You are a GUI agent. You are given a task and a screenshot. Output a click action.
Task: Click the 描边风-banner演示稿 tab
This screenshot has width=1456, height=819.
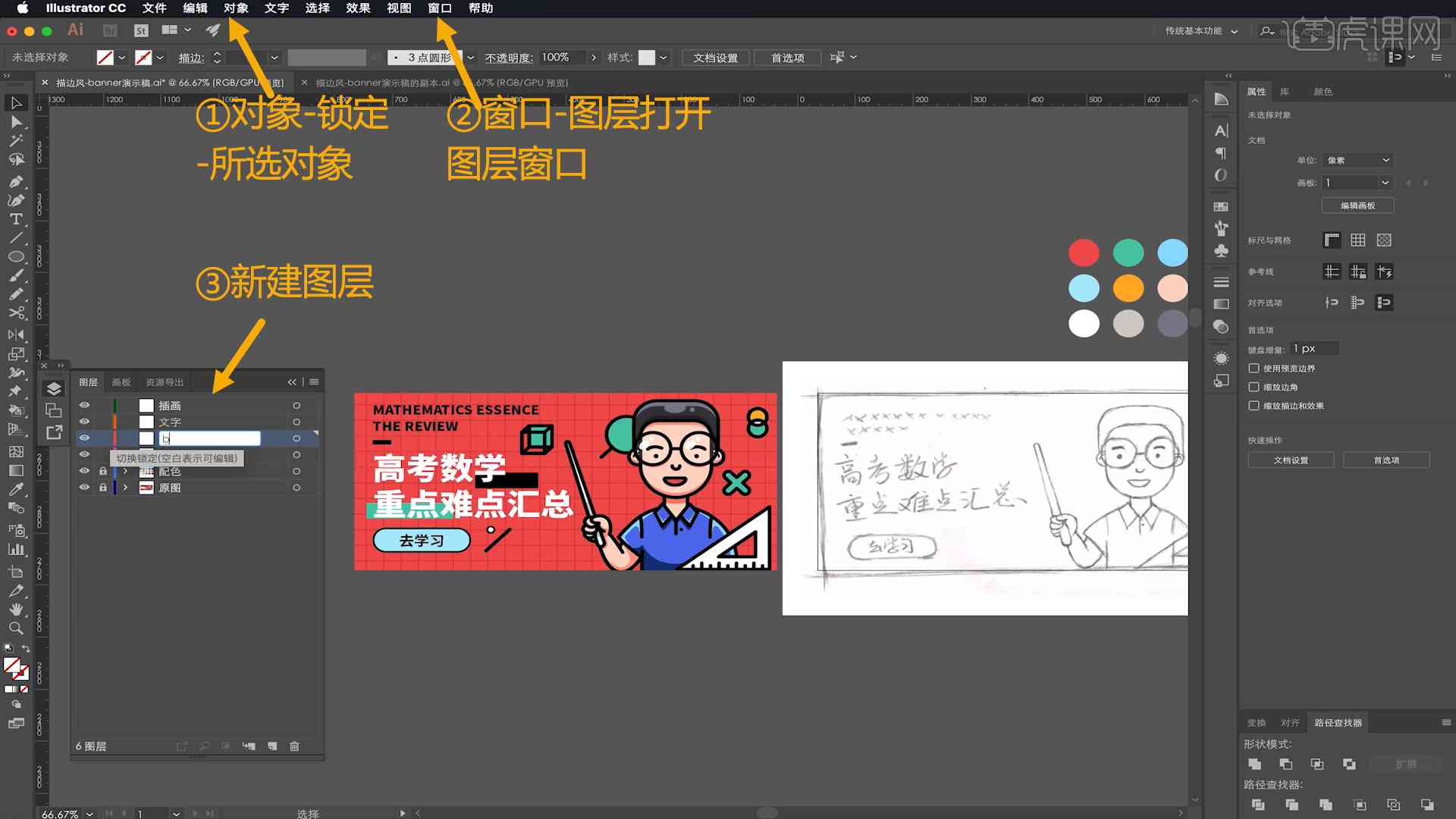[x=177, y=81]
